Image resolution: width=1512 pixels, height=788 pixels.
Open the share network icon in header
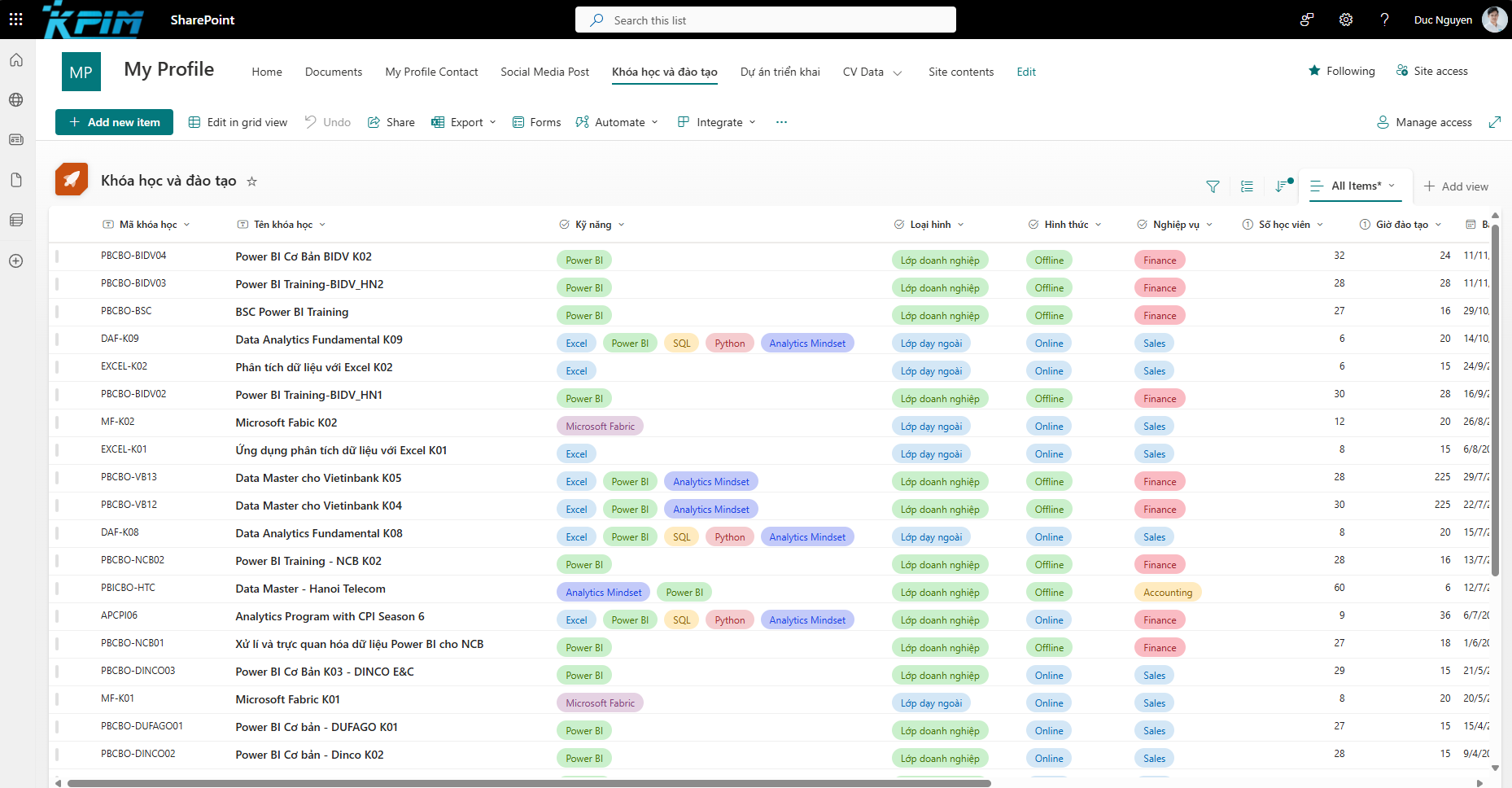[1307, 20]
